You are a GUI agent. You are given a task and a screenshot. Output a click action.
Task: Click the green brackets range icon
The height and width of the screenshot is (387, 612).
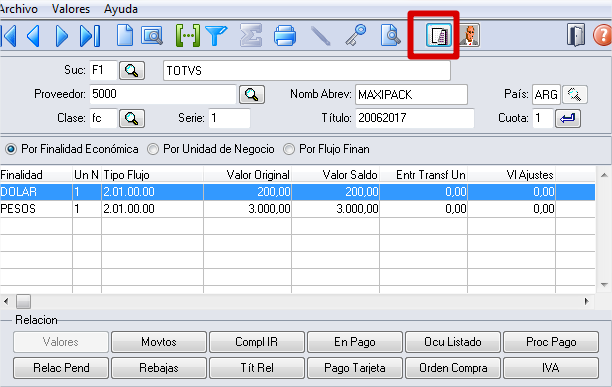pos(188,36)
